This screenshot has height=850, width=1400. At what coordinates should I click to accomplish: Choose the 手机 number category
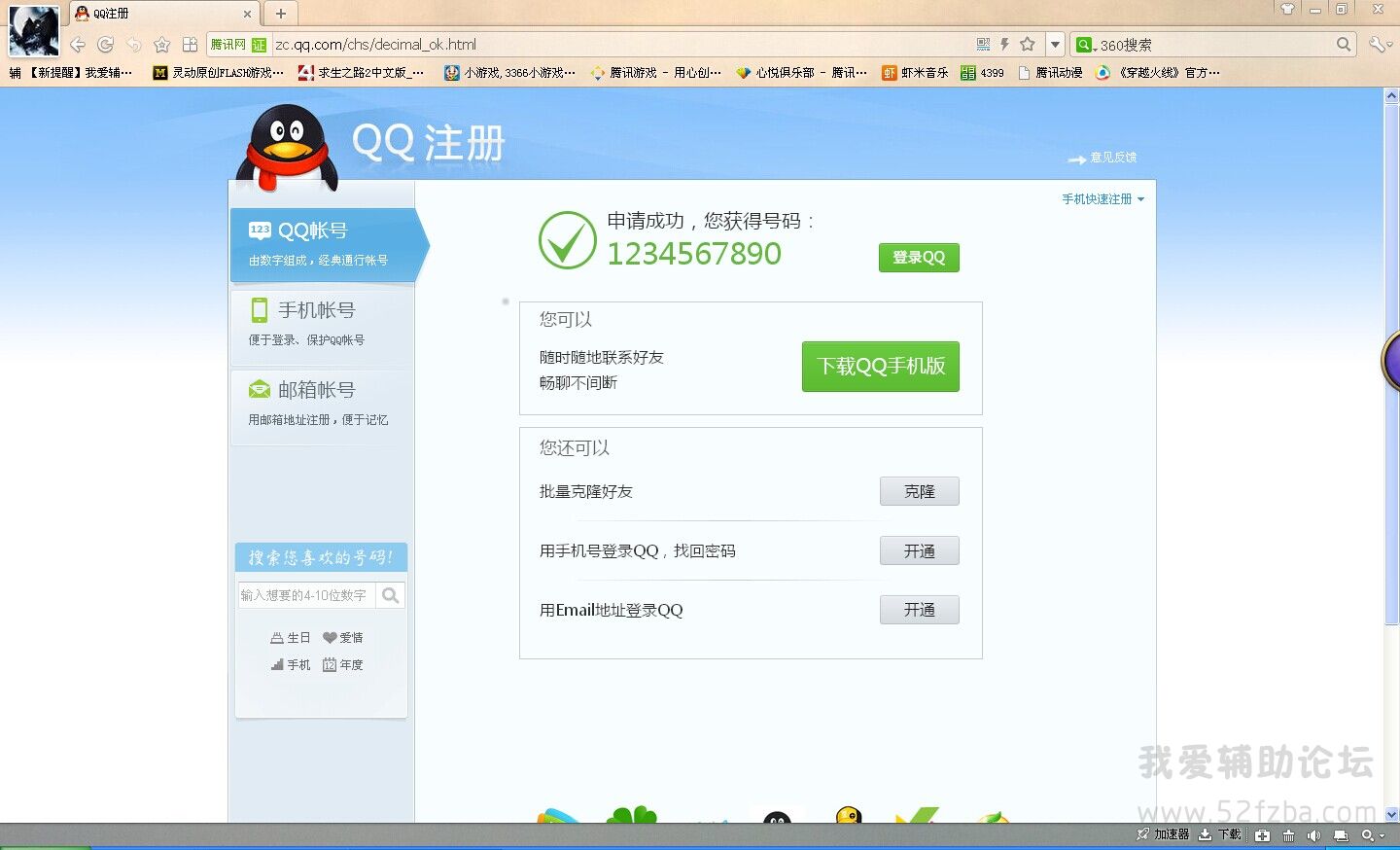pyautogui.click(x=291, y=665)
